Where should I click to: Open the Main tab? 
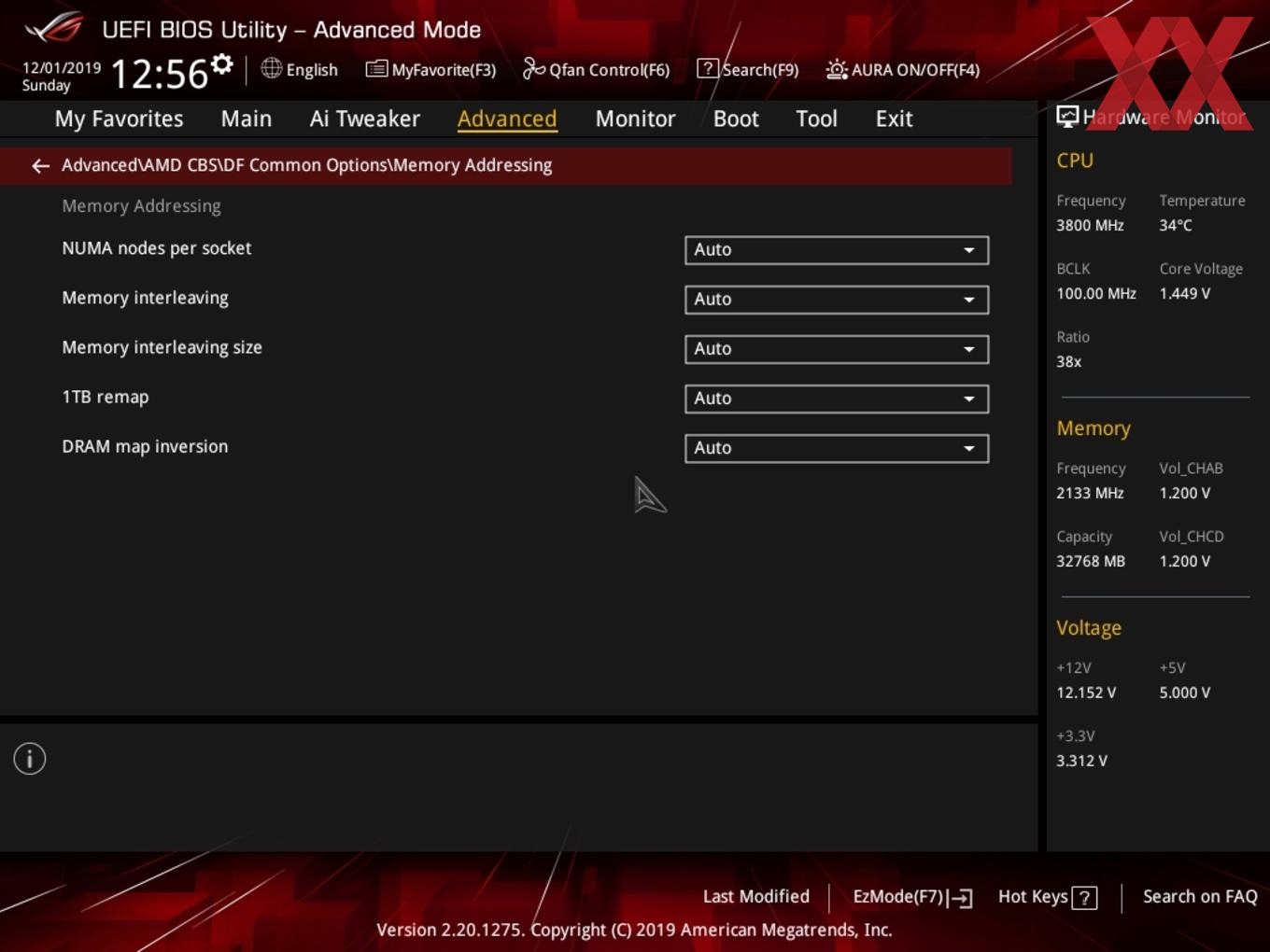click(247, 119)
